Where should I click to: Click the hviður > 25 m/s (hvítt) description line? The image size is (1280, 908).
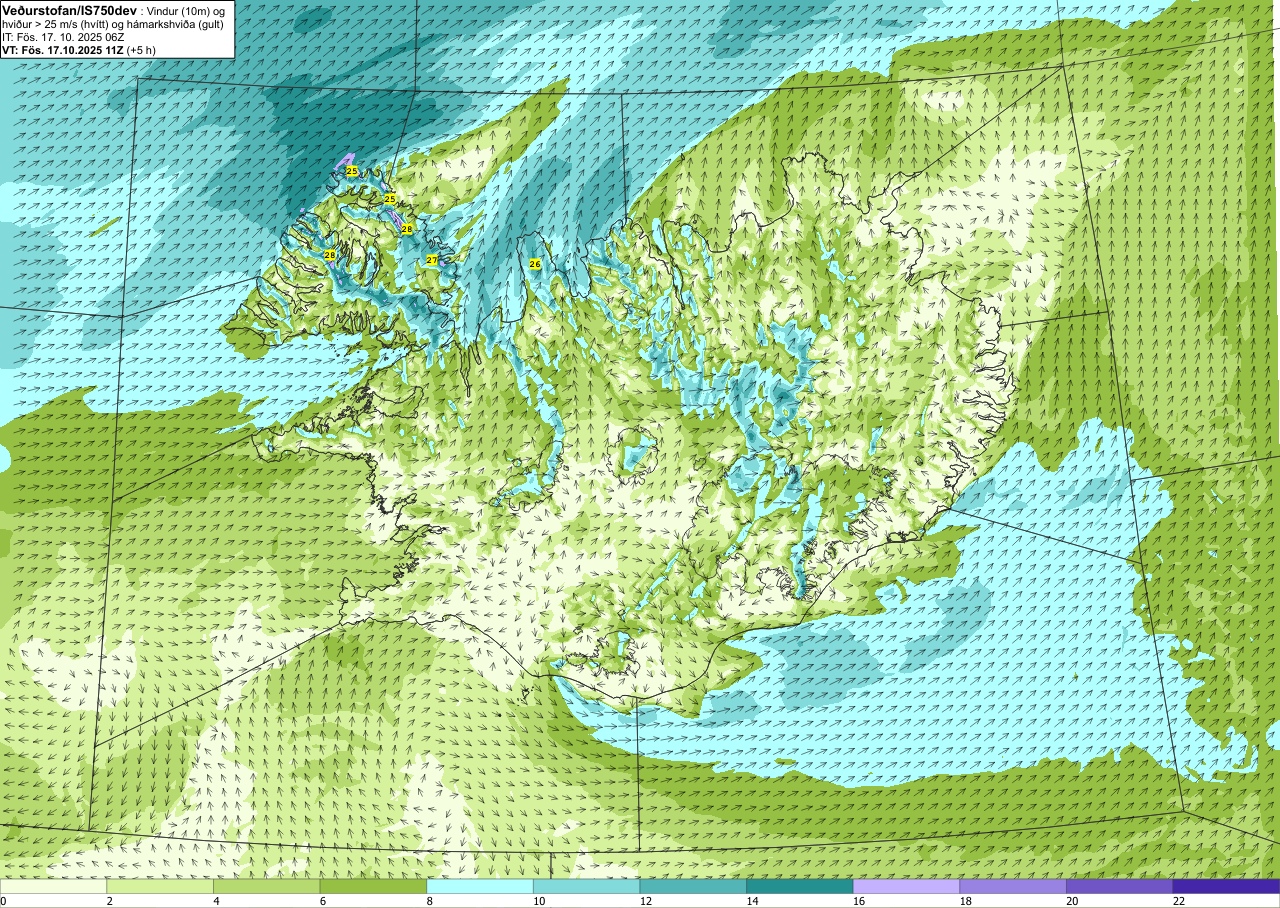click(x=113, y=24)
